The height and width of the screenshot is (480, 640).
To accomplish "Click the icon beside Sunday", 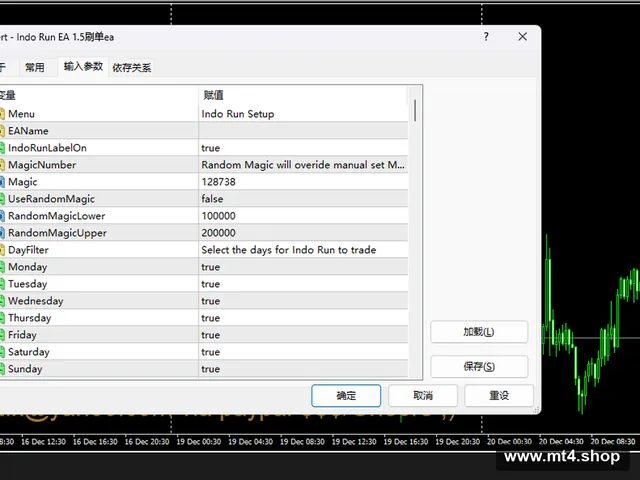I will (2, 369).
